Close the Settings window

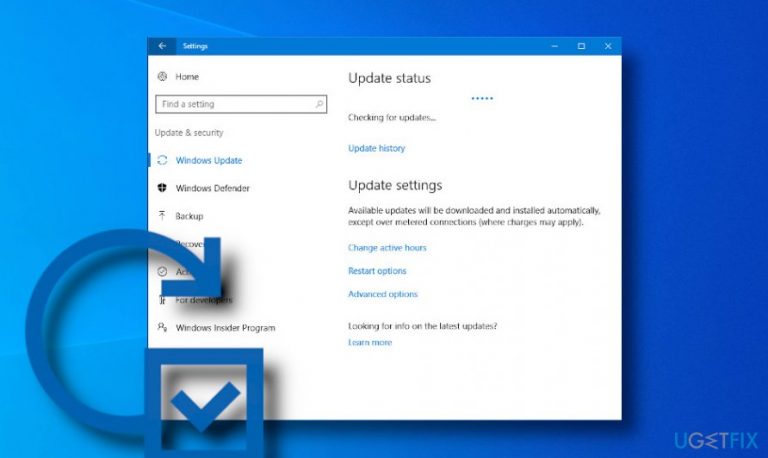608,46
